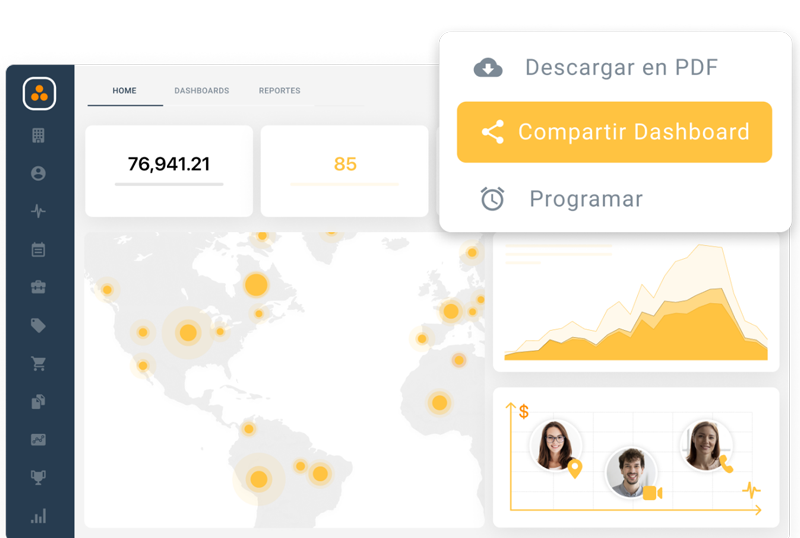This screenshot has height=538, width=800.
Task: Select the trophy icon in sidebar
Action: [x=38, y=477]
